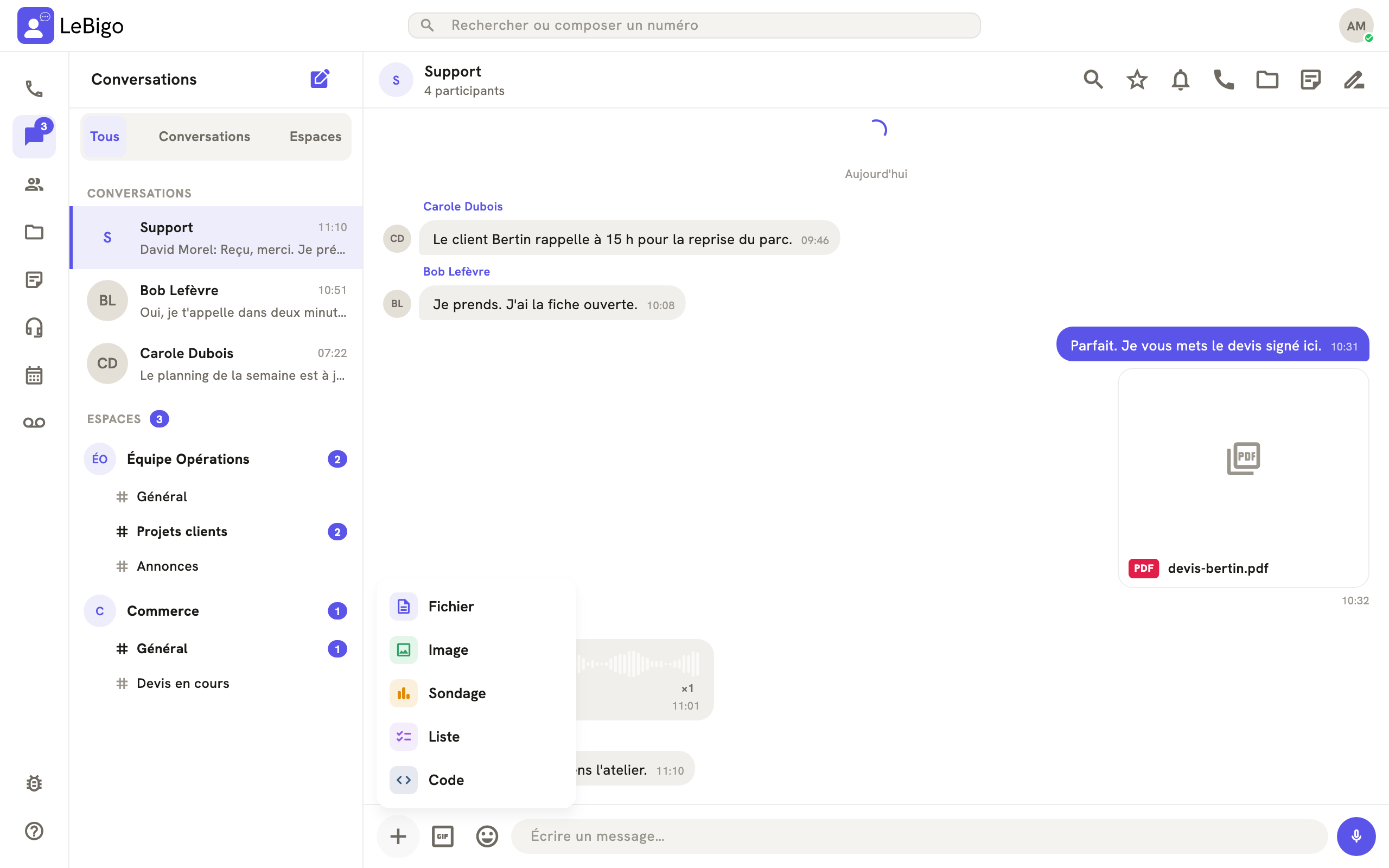The image size is (1389, 868).
Task: Choose Fichier from attachment menu
Action: coord(476,606)
